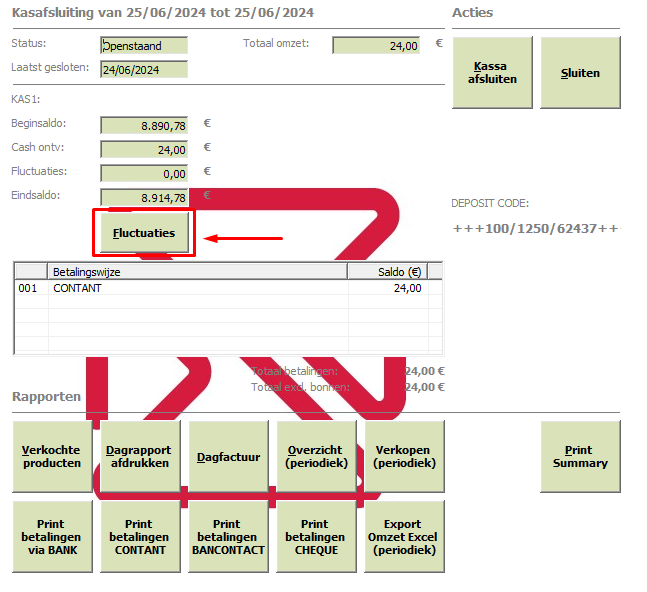This screenshot has height=592, width=647.
Task: Click the Saldo (€) column header
Action: point(388,272)
